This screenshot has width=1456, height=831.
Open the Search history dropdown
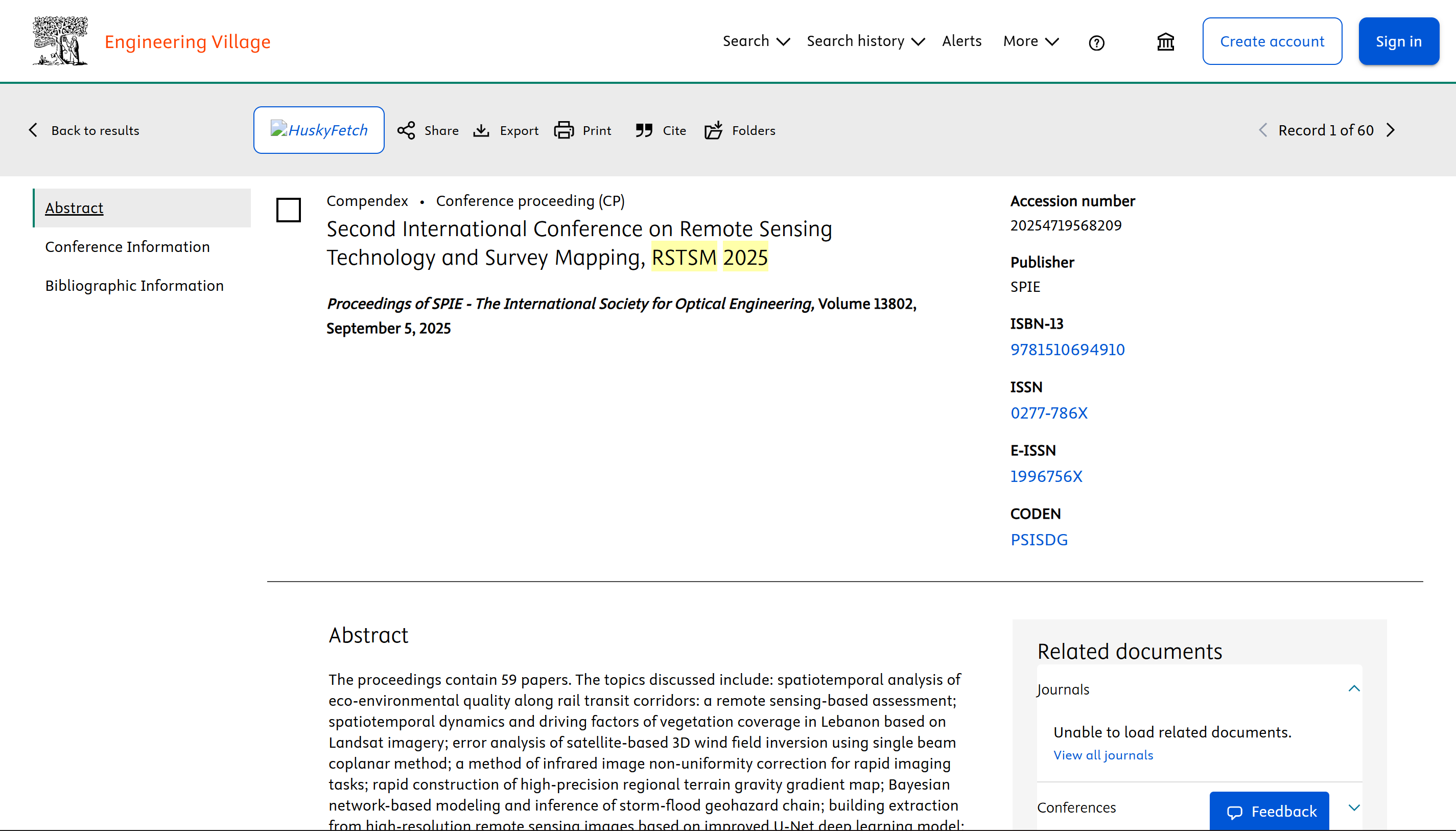click(865, 41)
